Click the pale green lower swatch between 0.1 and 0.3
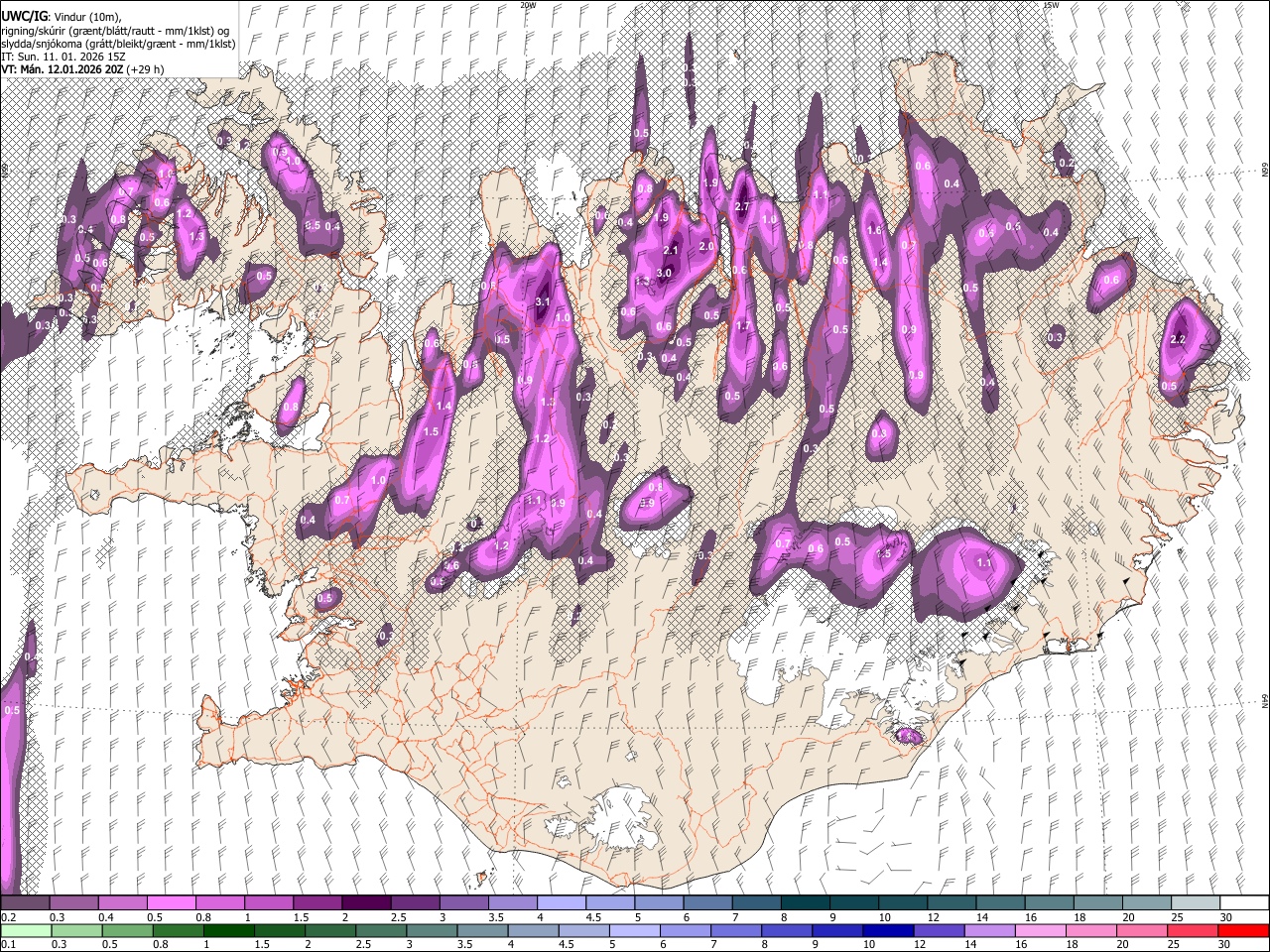Image resolution: width=1270 pixels, height=952 pixels. [x=25, y=930]
